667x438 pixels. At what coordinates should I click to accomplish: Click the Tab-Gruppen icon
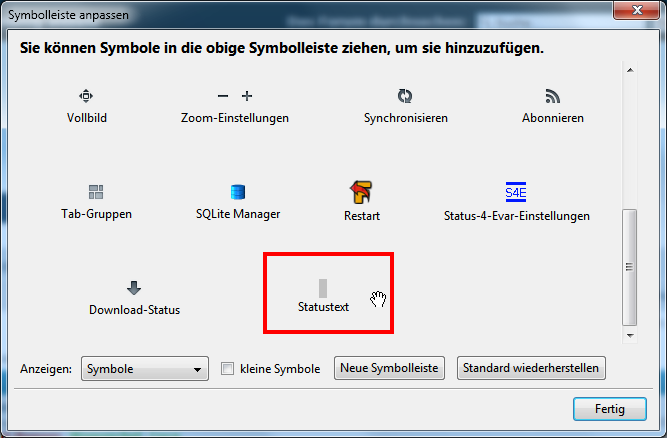[x=96, y=191]
